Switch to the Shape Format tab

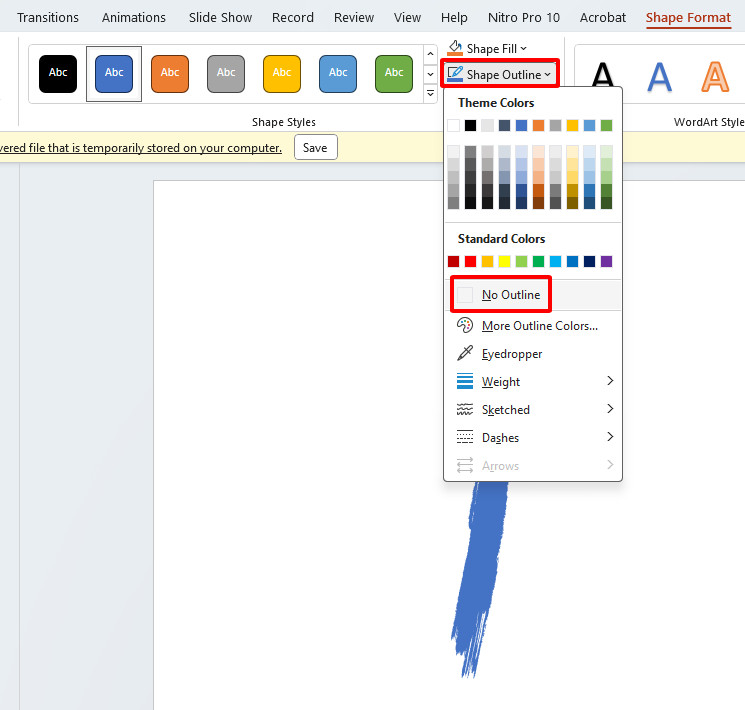[688, 18]
